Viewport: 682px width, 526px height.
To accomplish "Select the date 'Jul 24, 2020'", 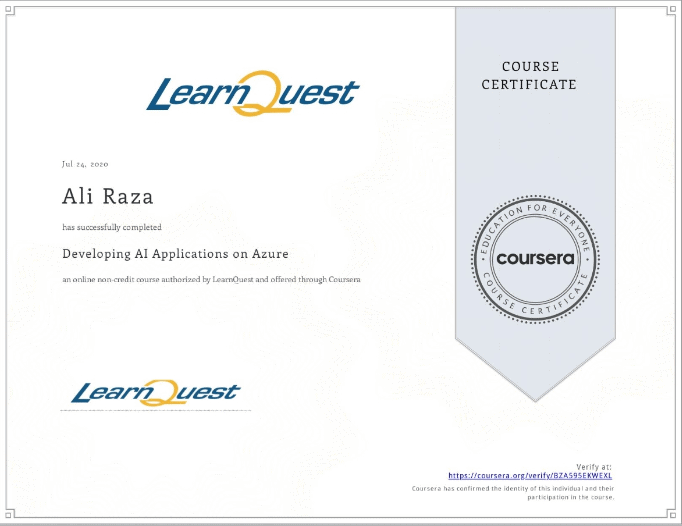I will (85, 164).
